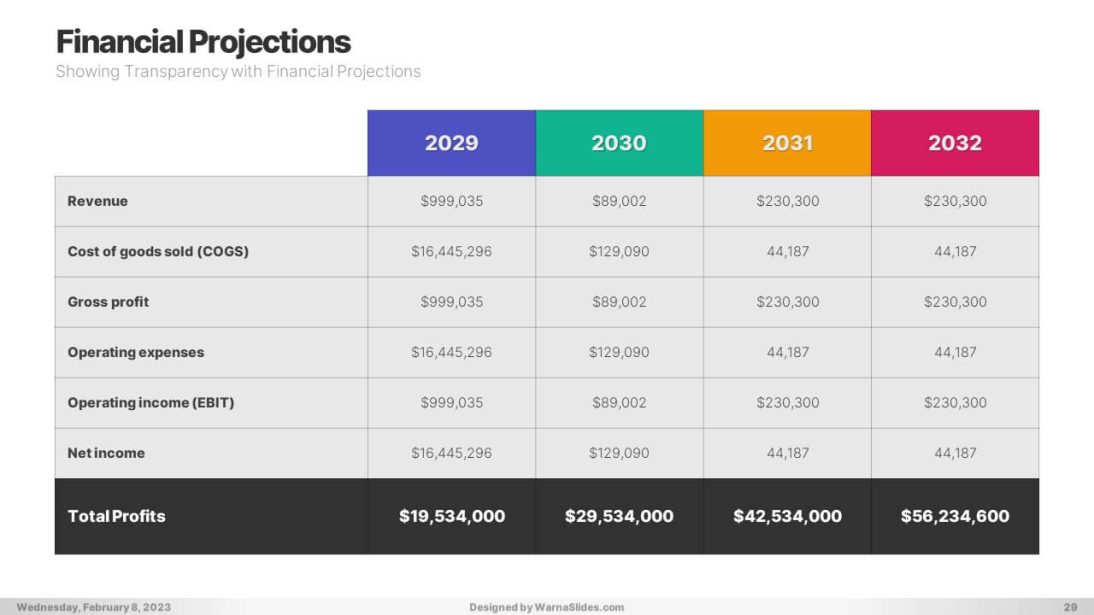Click the Financial Projections title
1094x615 pixels.
(x=203, y=42)
